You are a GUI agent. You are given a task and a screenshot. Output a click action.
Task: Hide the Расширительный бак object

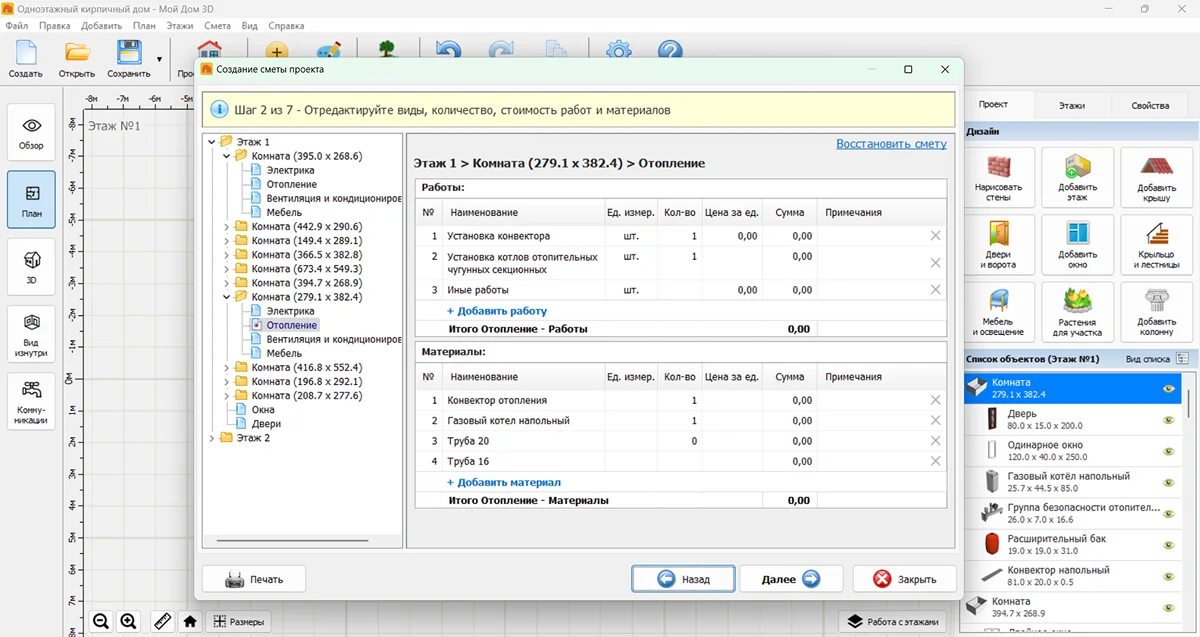[x=1168, y=545]
